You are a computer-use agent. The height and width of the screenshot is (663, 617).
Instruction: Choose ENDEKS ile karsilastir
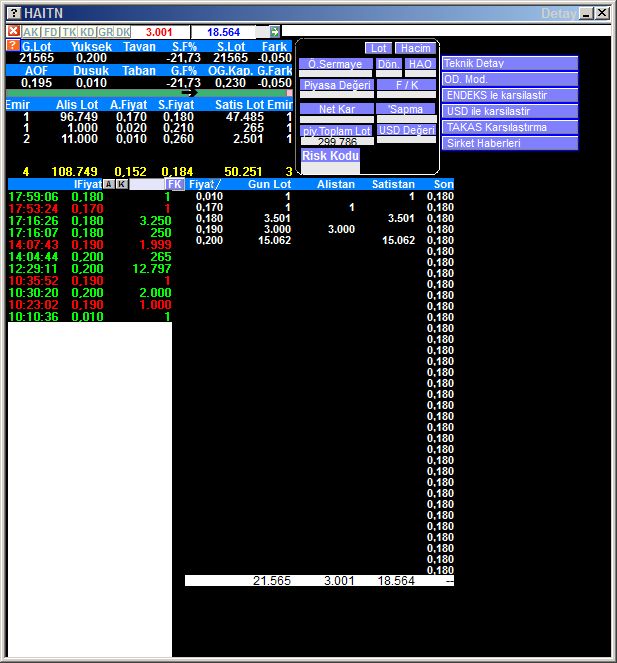pos(510,95)
